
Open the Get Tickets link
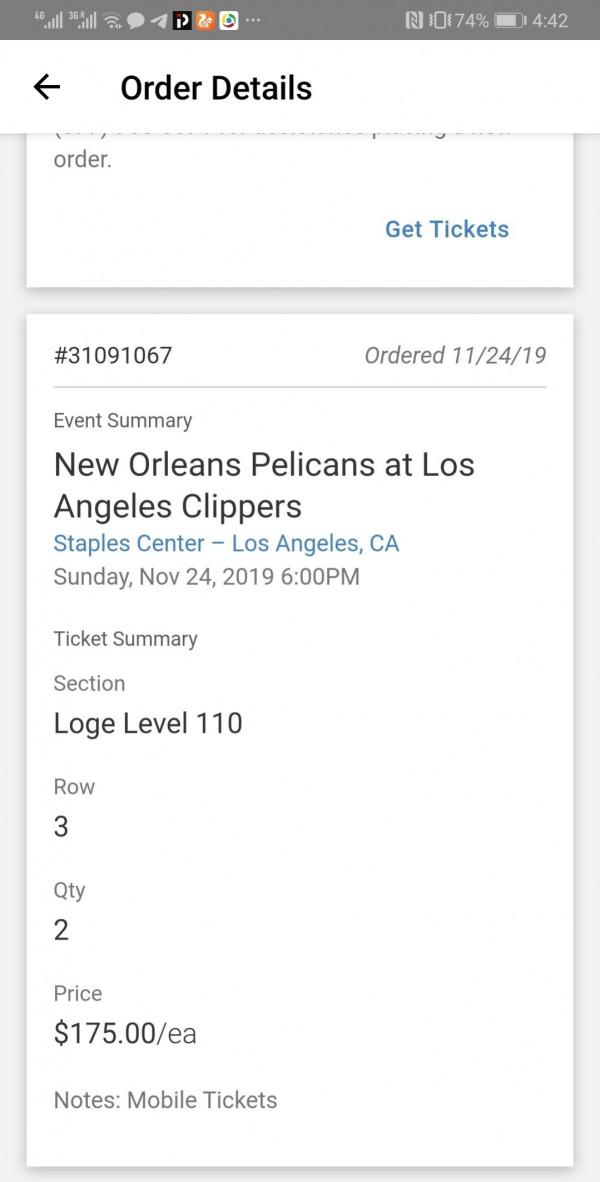point(446,229)
